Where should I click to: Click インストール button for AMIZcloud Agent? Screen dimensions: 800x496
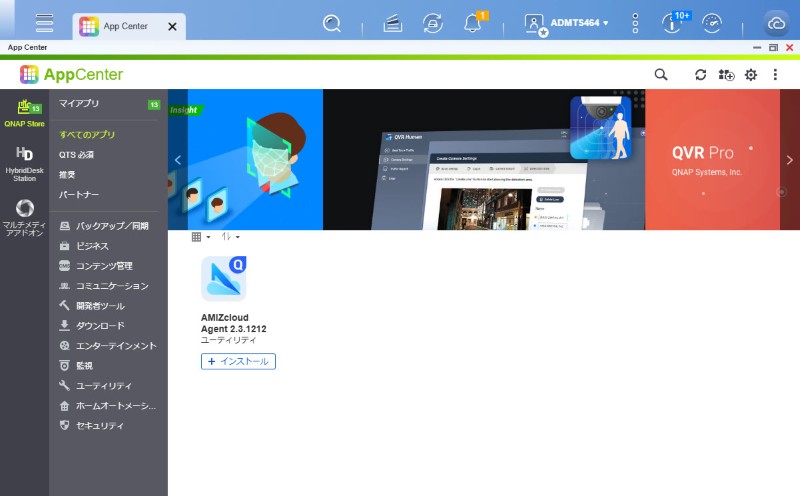(238, 361)
